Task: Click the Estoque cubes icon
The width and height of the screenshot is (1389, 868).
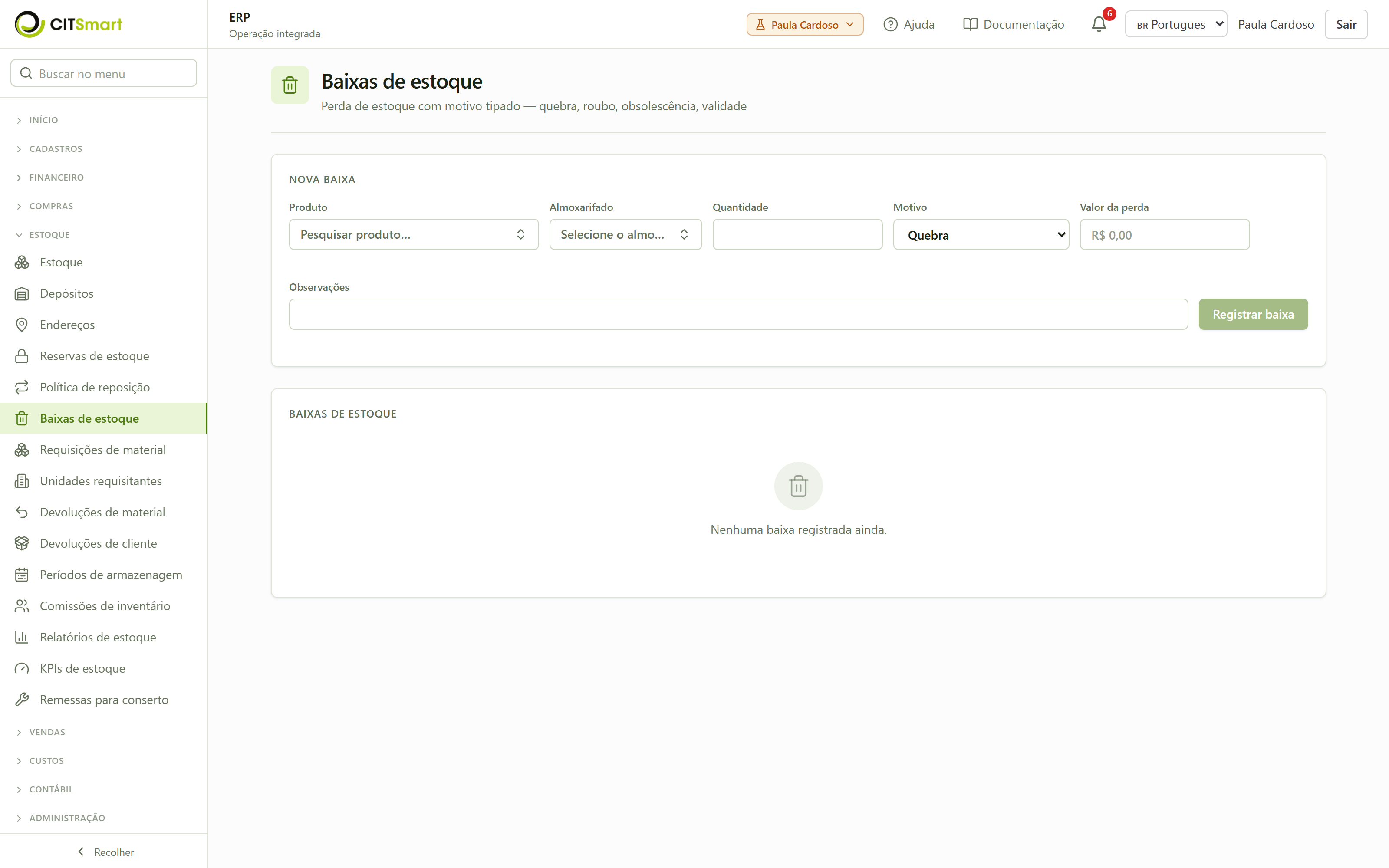Action: [x=22, y=262]
